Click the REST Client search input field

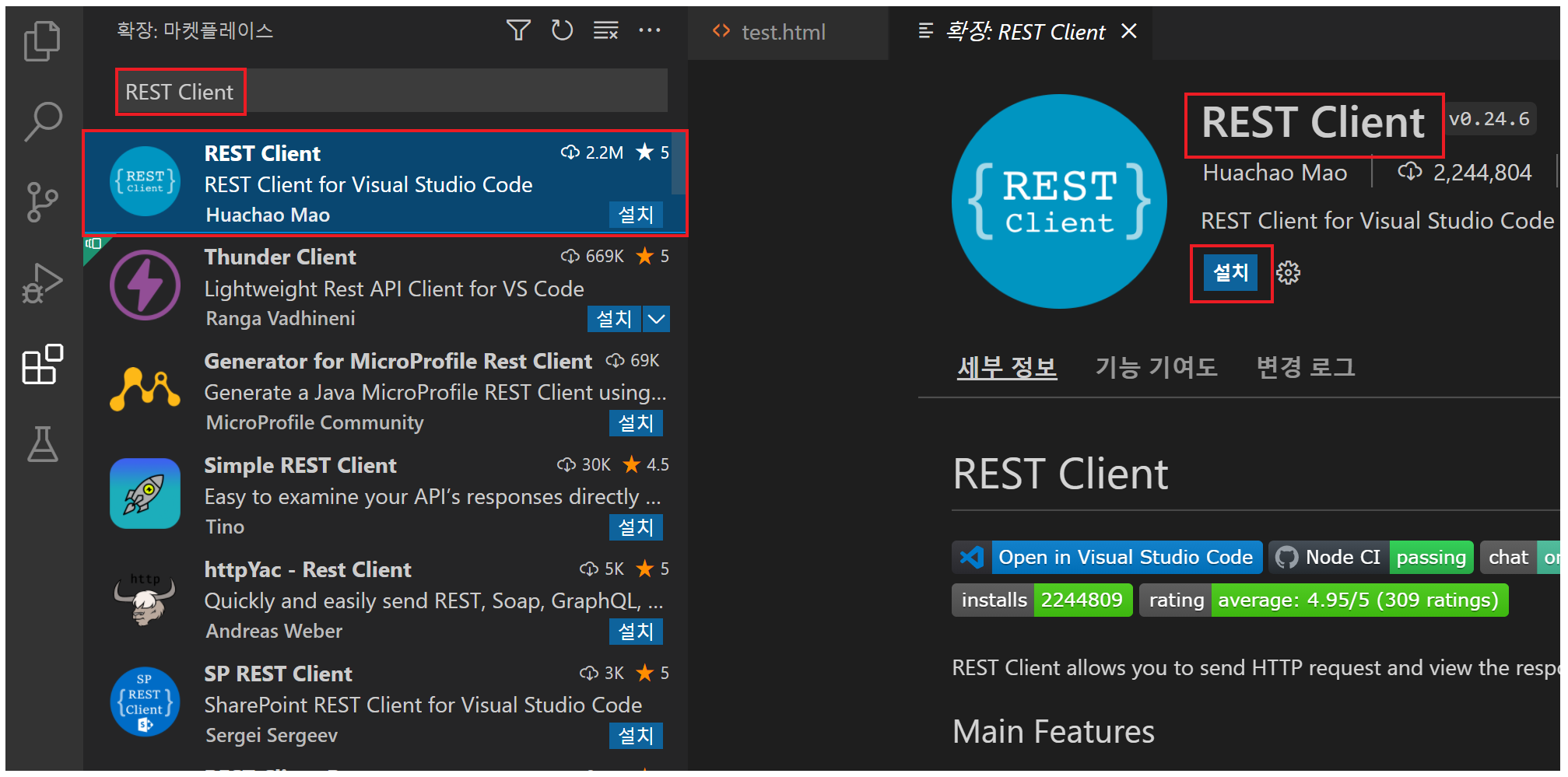(x=389, y=90)
